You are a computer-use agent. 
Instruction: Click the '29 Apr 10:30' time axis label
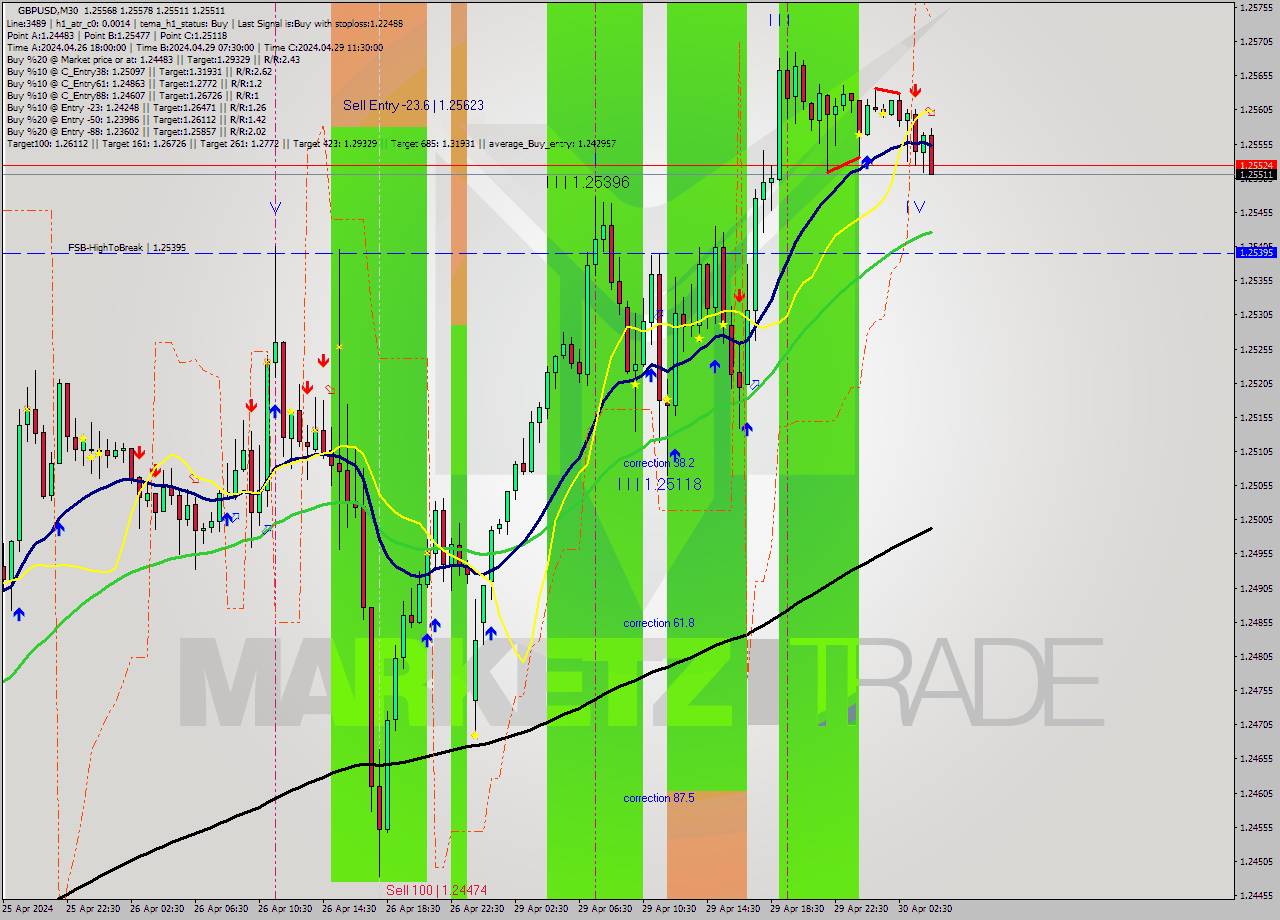(x=669, y=909)
